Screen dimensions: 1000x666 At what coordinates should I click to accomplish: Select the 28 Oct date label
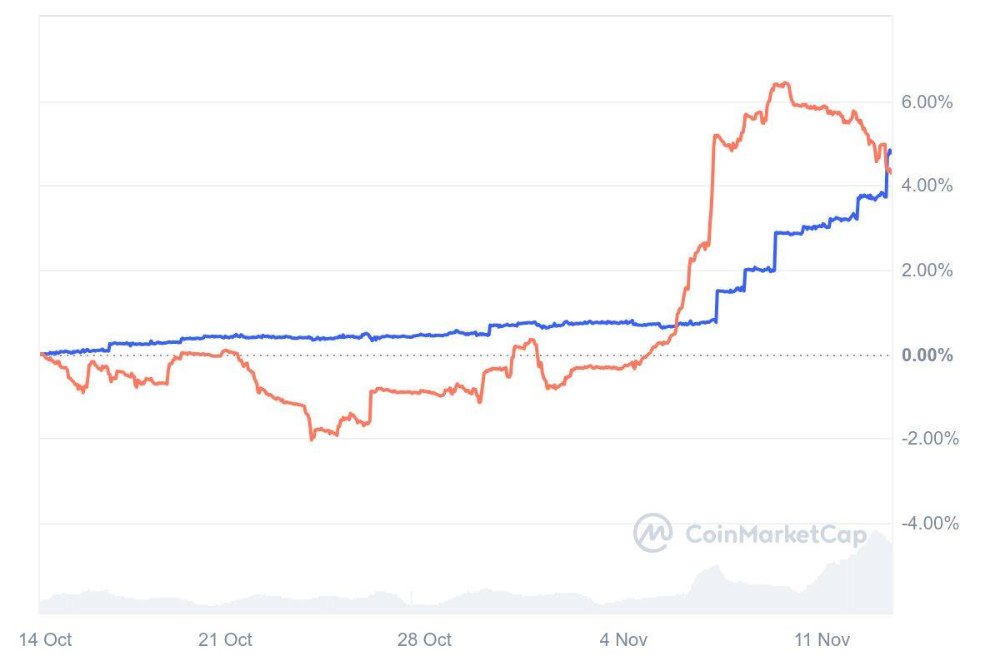tap(424, 639)
